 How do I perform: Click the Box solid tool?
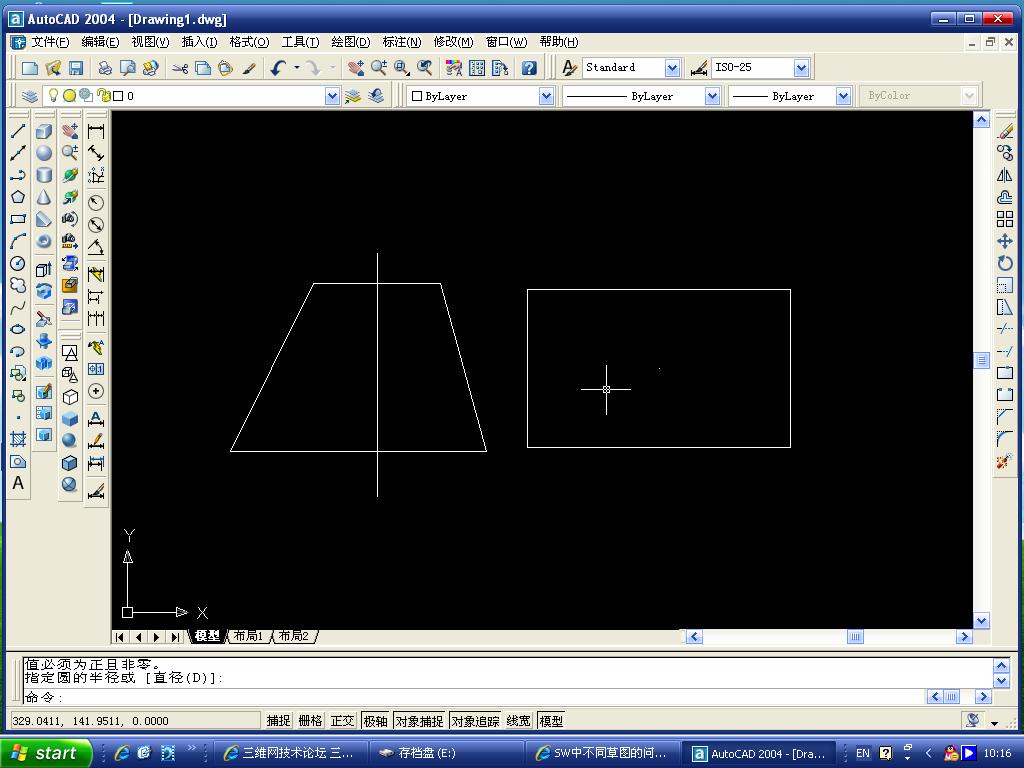pos(44,131)
